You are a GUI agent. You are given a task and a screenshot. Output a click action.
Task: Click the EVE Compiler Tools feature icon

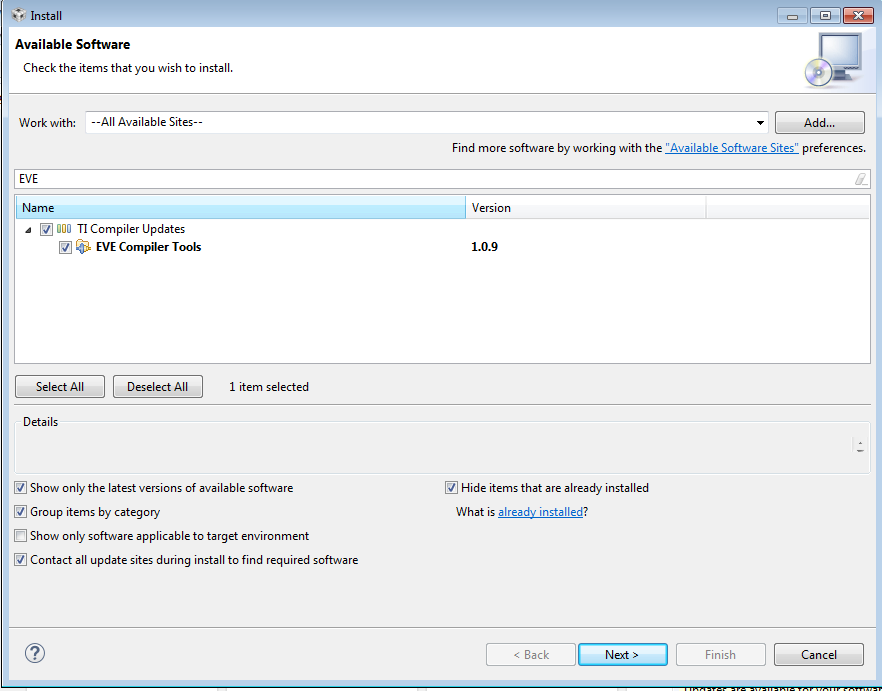click(83, 246)
